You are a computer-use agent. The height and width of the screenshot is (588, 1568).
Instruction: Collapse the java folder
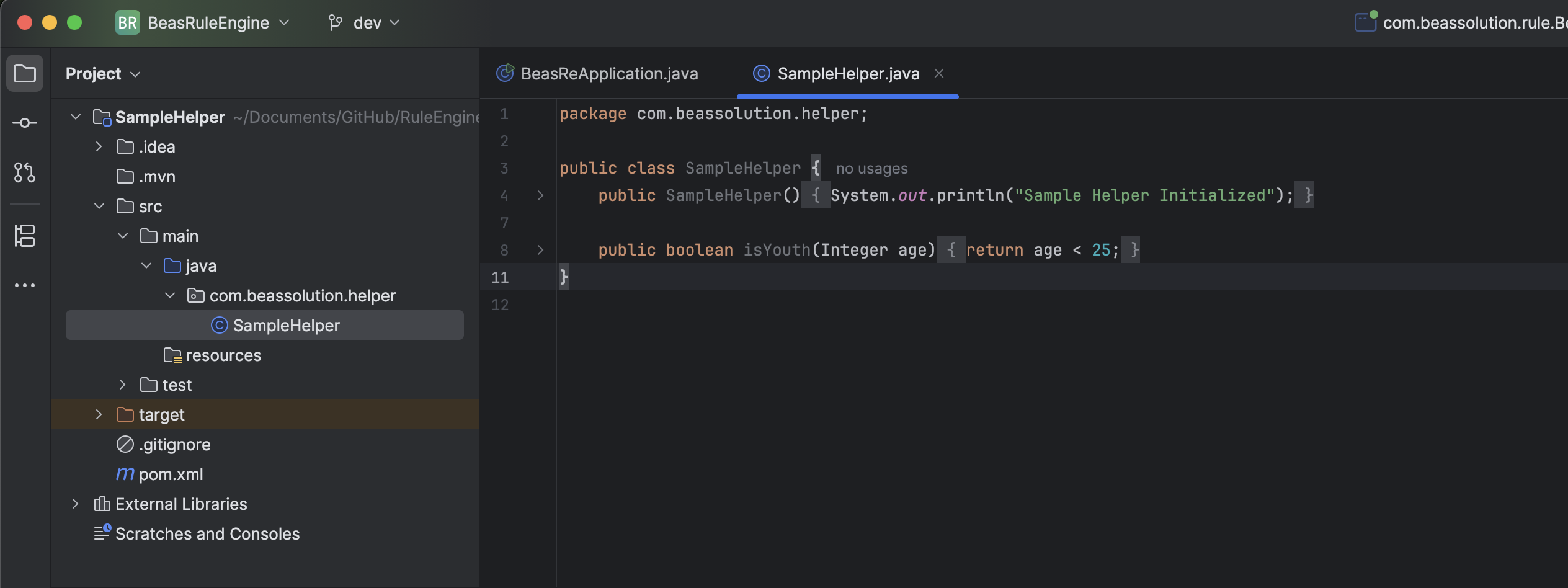click(146, 265)
